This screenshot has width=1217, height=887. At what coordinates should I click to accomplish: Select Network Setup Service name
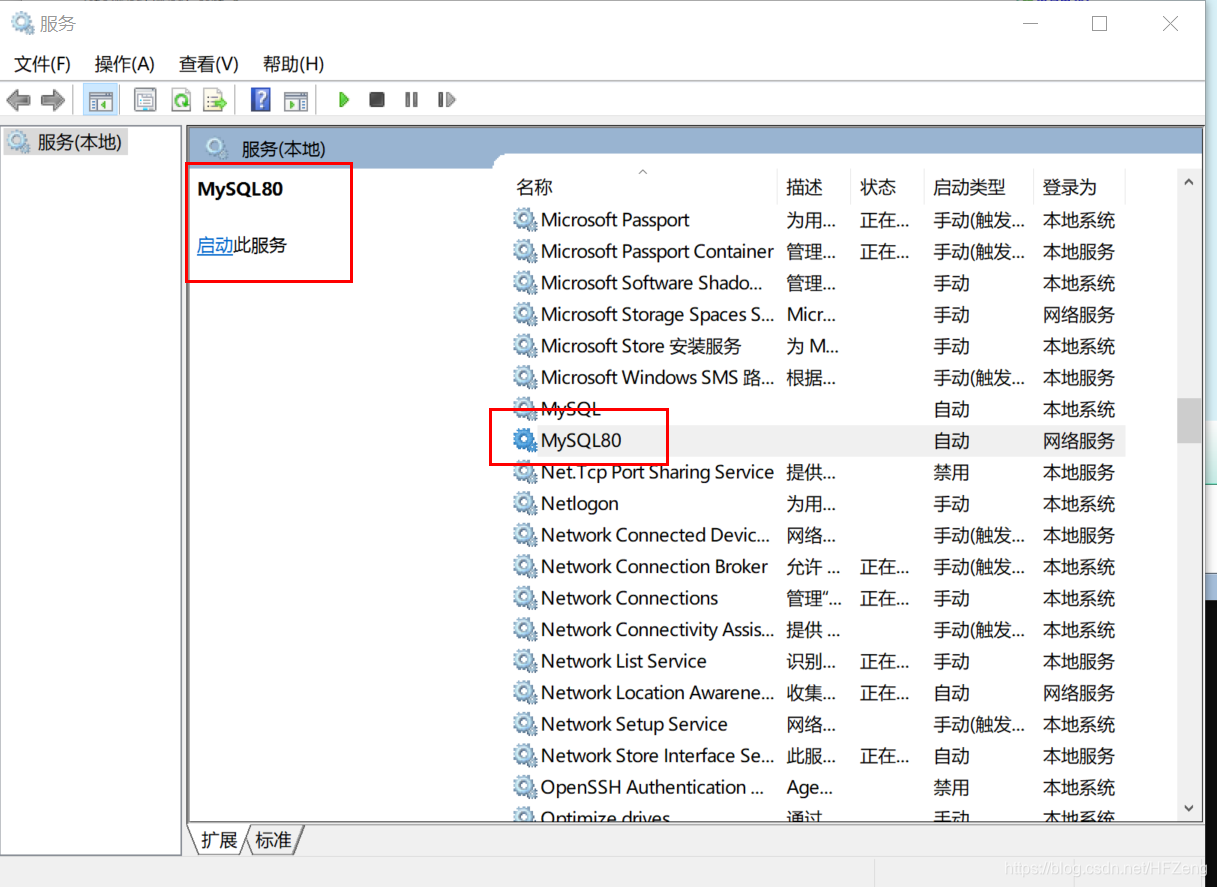[634, 724]
